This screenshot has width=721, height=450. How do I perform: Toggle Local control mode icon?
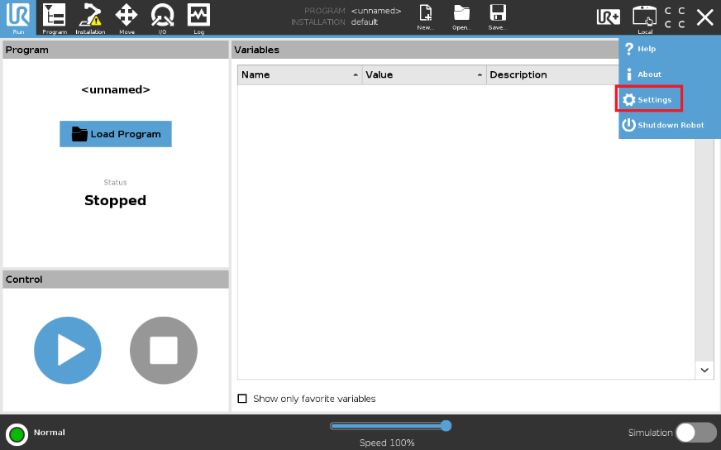[645, 19]
